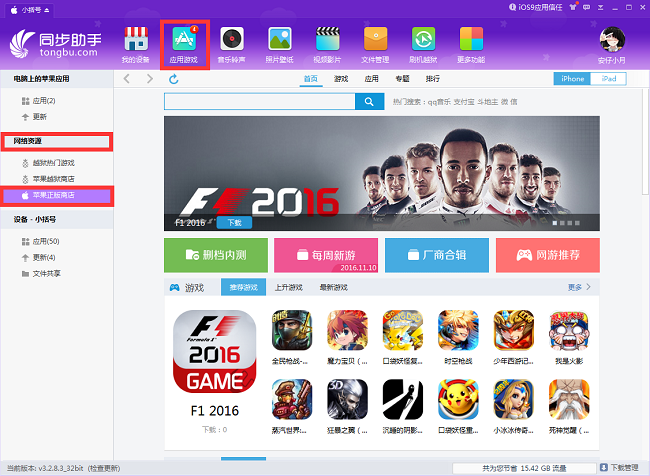Open iOS9应用信任 in title bar
Image resolution: width=650 pixels, height=476 pixels.
[x=536, y=7]
